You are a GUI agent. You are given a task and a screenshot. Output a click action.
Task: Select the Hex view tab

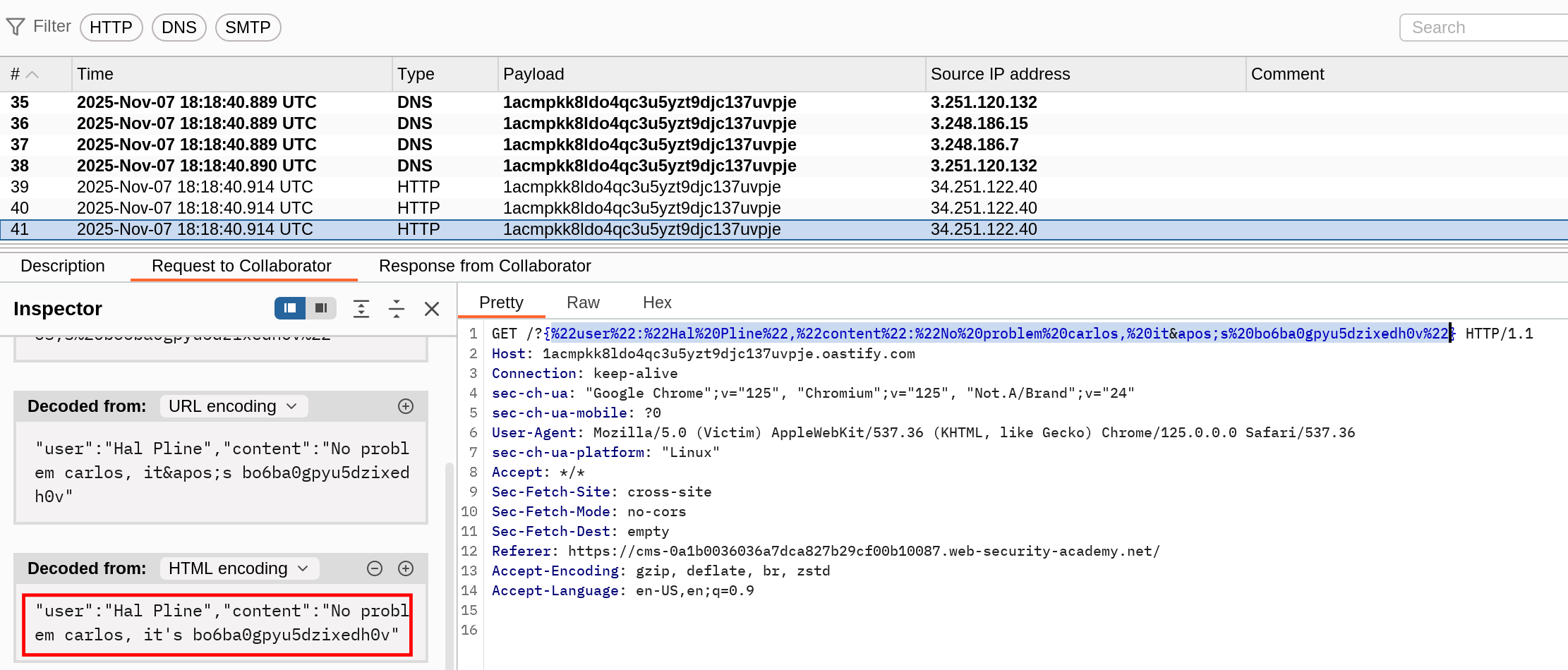[x=657, y=303]
